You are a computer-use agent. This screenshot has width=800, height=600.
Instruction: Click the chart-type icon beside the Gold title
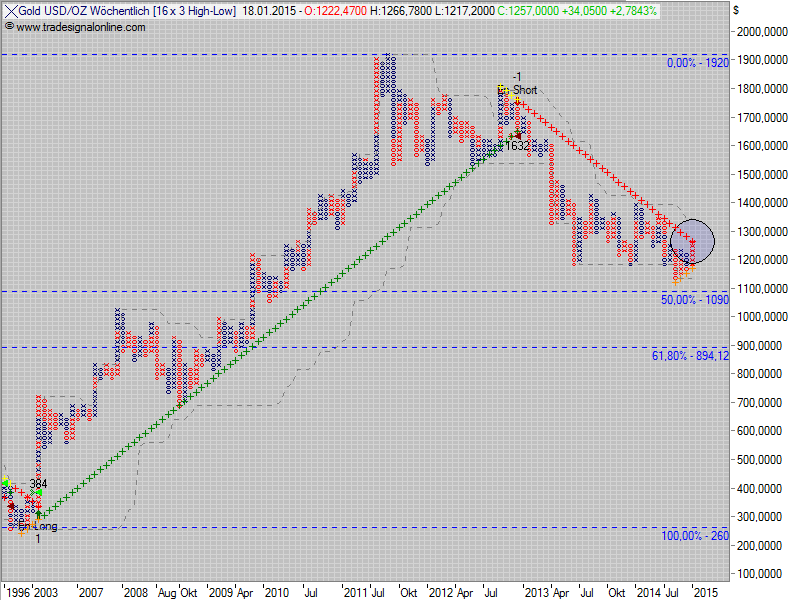pos(9,10)
